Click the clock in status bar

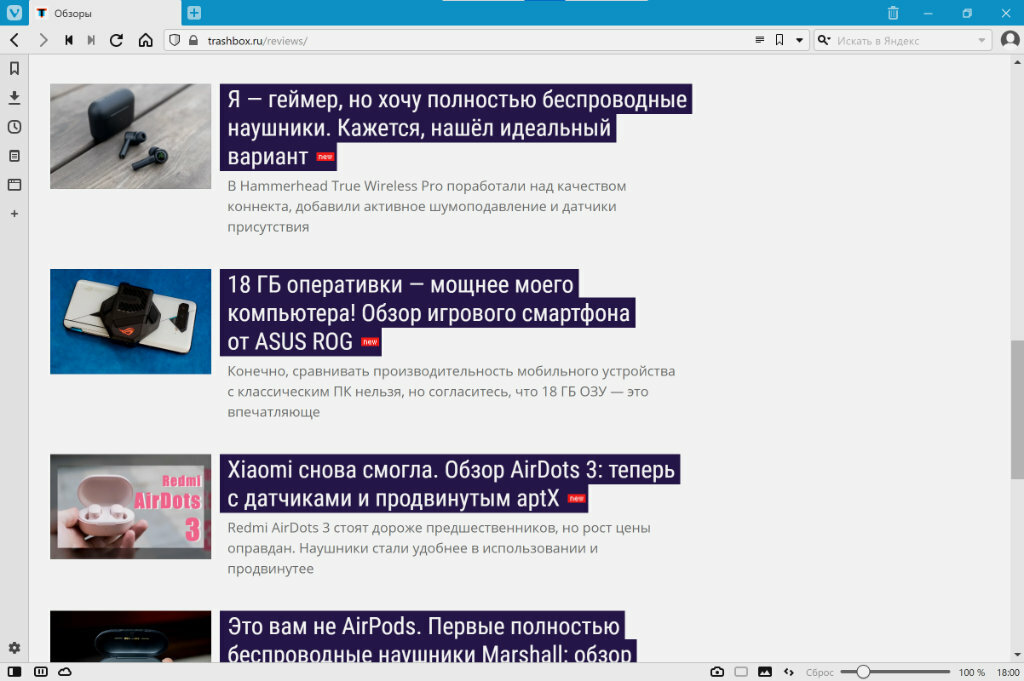pyautogui.click(x=1008, y=672)
